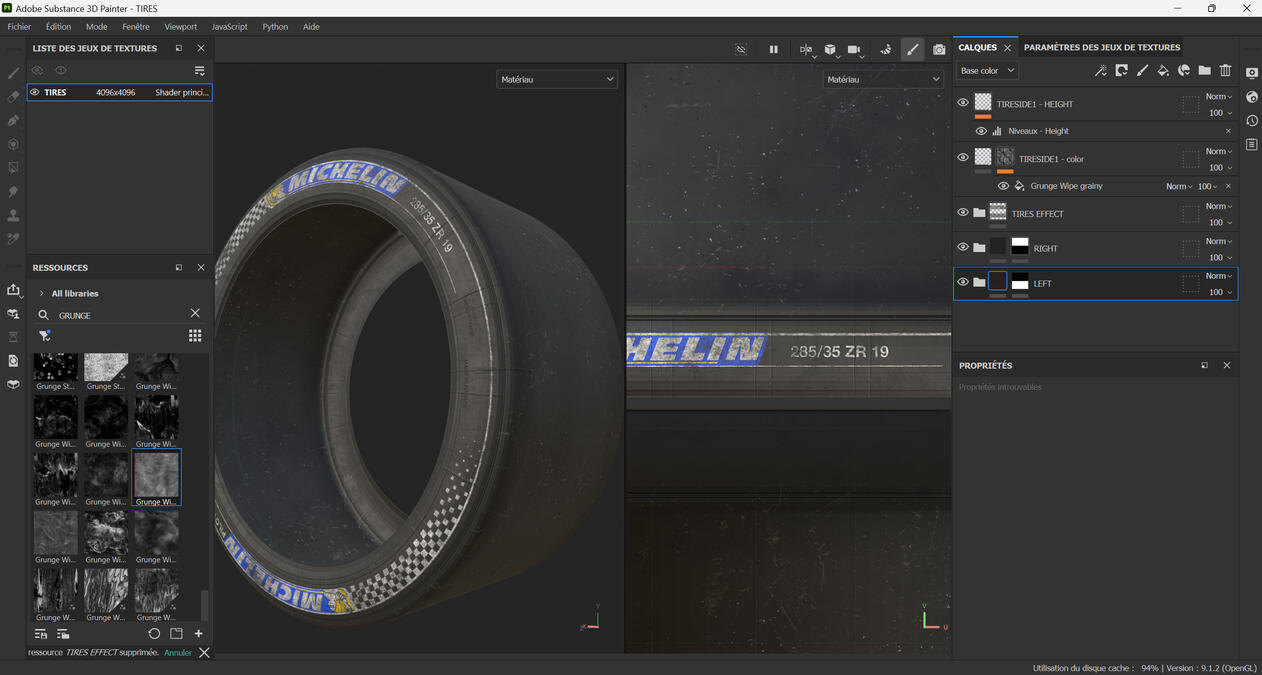Hide the Grunge Wipe grainy effect
Screen dimensions: 1262x675
(1003, 185)
